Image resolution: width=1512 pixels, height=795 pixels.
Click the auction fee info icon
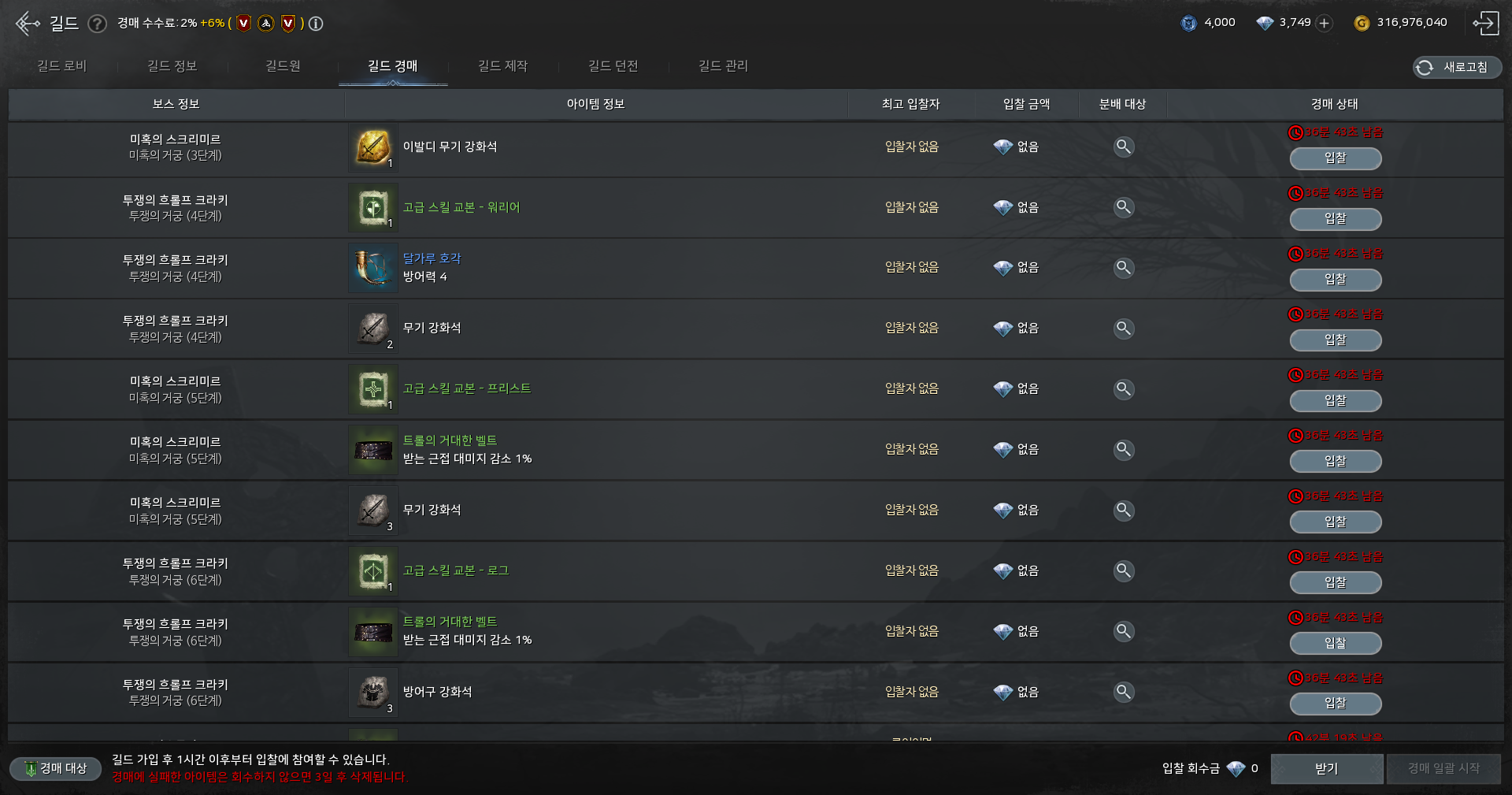[316, 24]
